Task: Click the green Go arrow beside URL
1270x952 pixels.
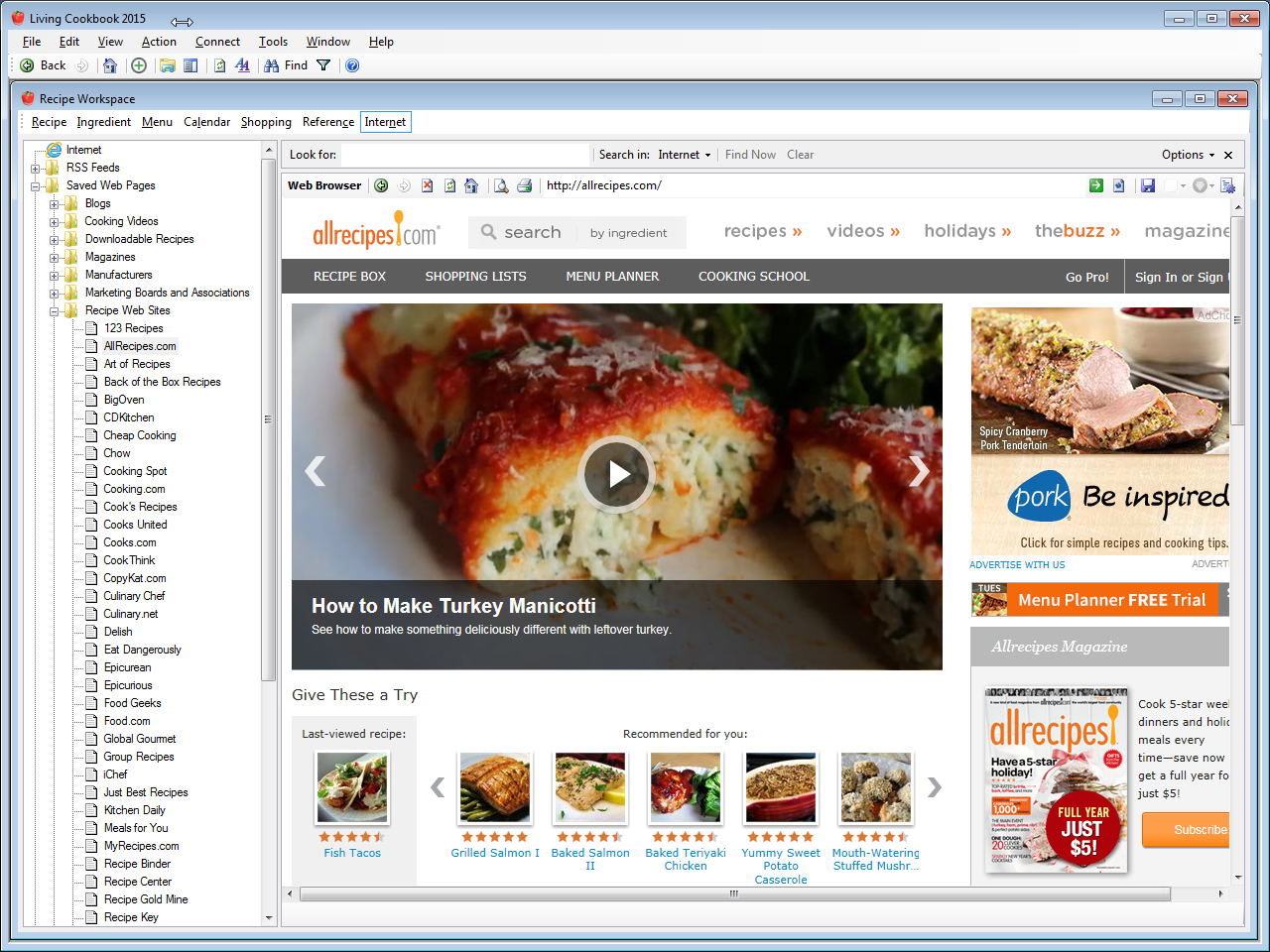Action: (x=1095, y=185)
